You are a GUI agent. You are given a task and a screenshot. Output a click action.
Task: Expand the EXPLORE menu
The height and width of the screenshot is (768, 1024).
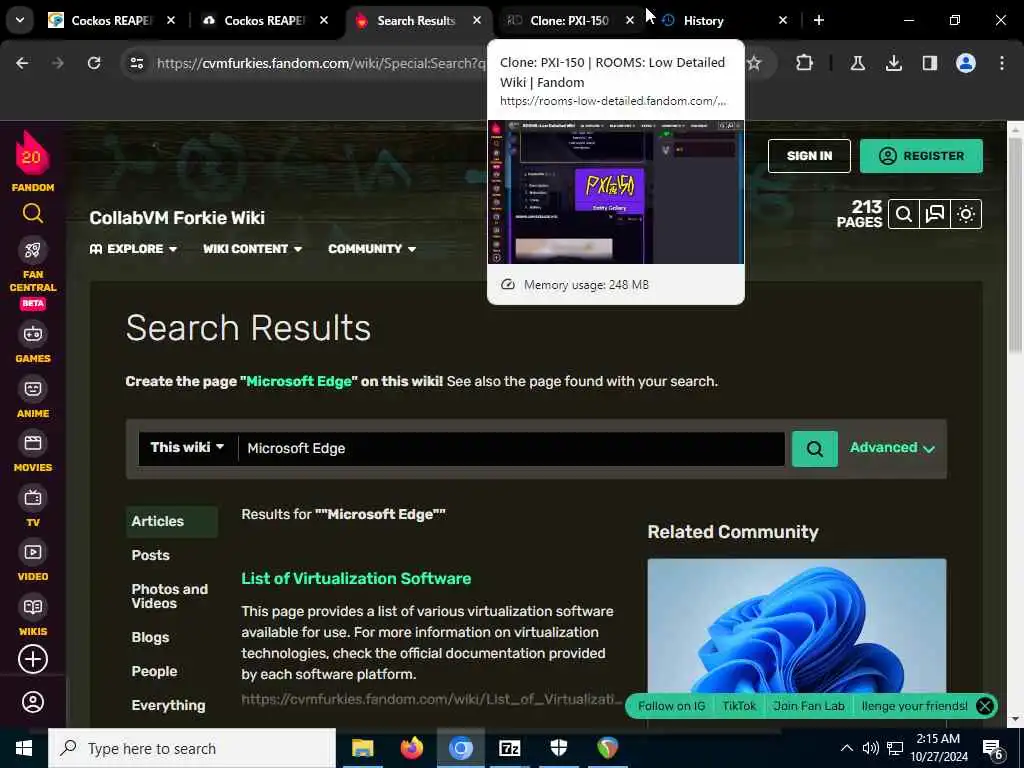(133, 249)
